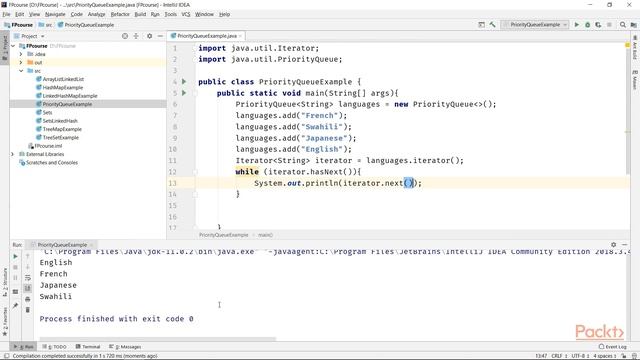Collapse the src folder
This screenshot has width=640, height=360.
21,71
